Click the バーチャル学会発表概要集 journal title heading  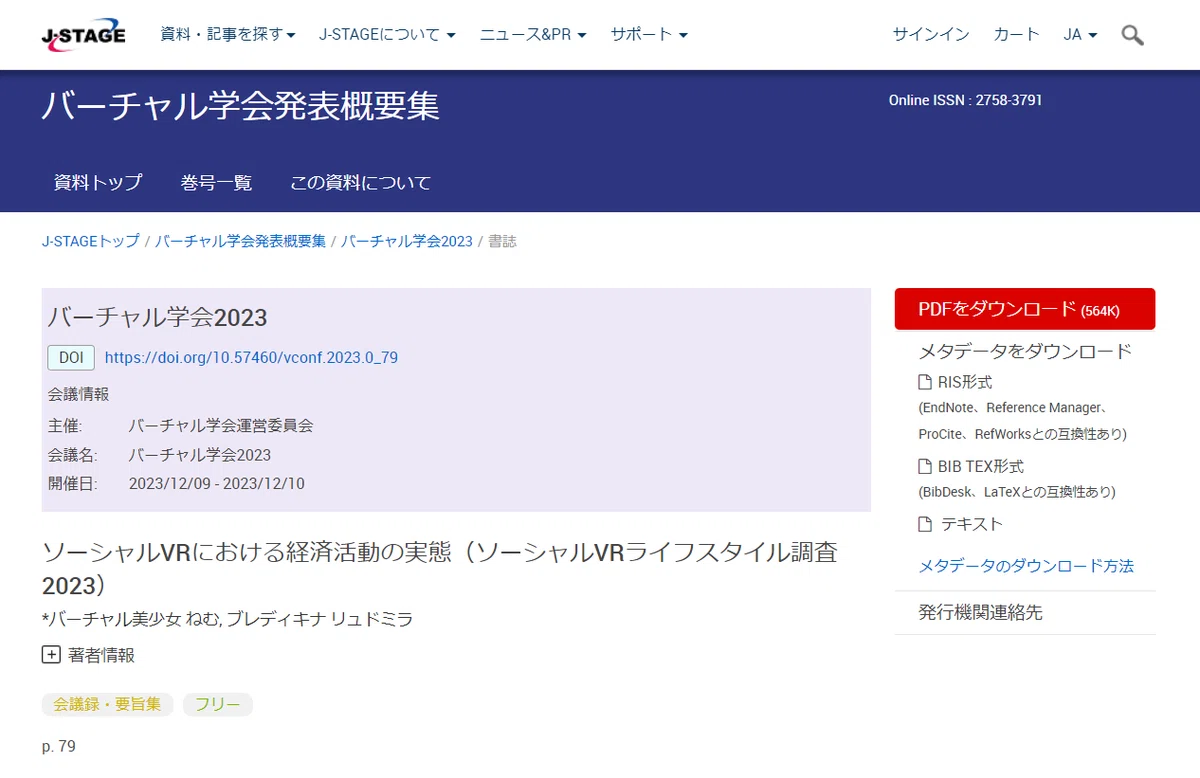[x=240, y=106]
